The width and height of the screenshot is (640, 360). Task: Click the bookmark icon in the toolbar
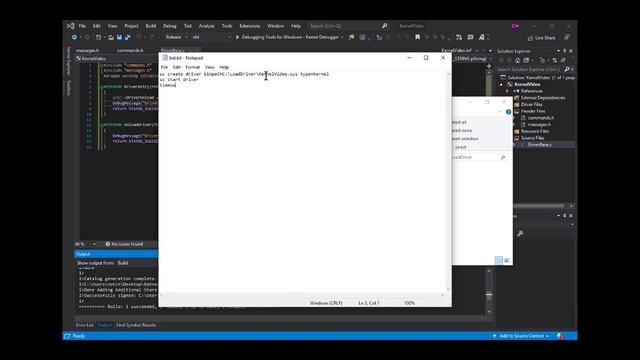pos(417,37)
